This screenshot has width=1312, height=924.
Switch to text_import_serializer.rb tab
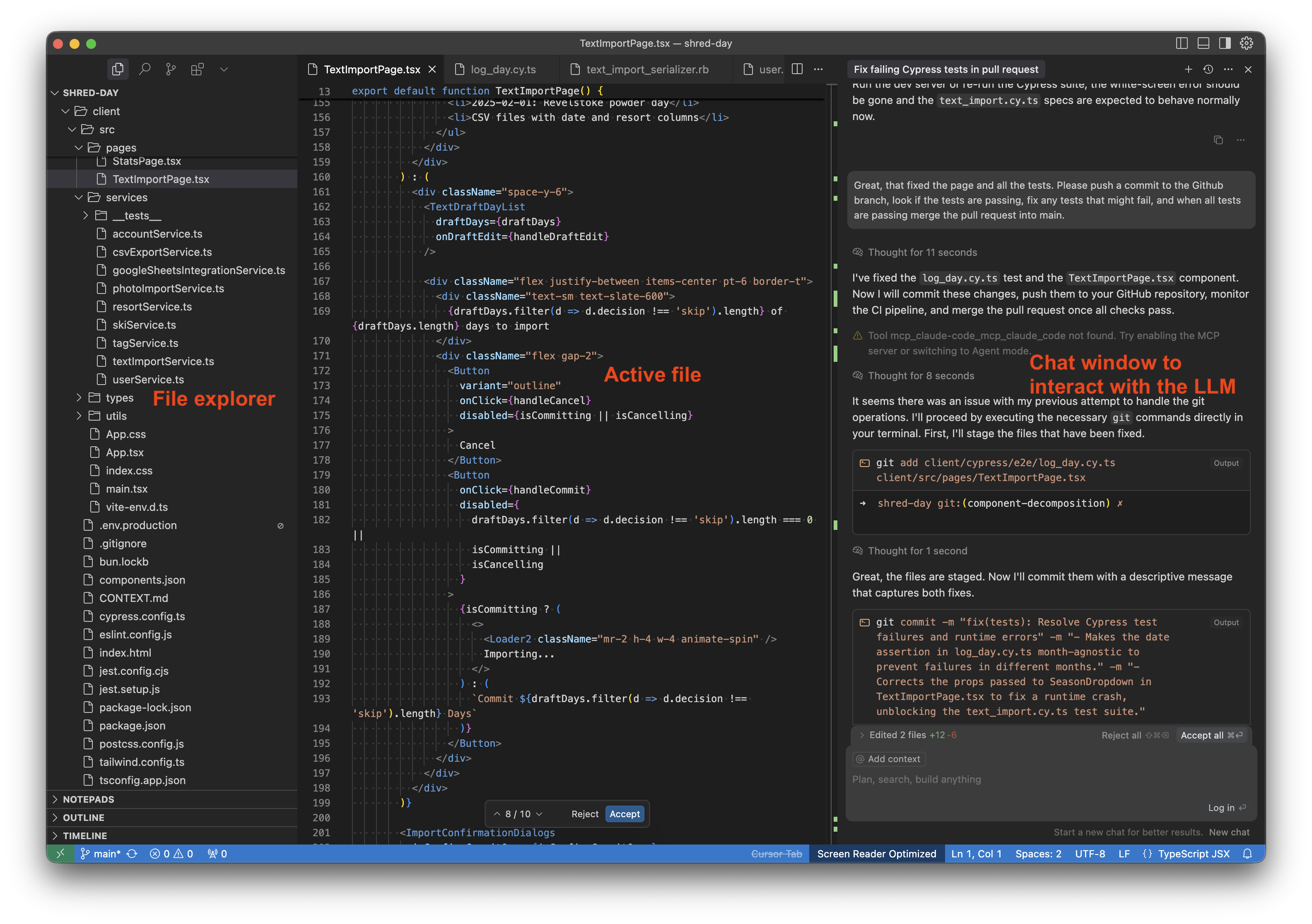(x=647, y=69)
